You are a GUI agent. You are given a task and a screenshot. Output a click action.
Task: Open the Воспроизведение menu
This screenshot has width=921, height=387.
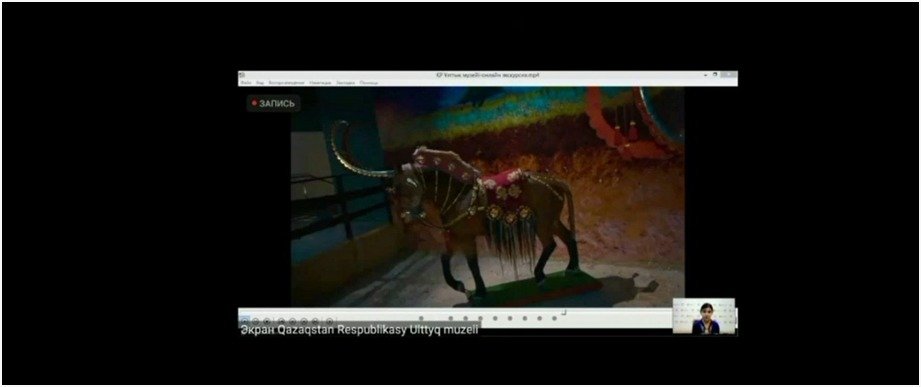[x=286, y=83]
